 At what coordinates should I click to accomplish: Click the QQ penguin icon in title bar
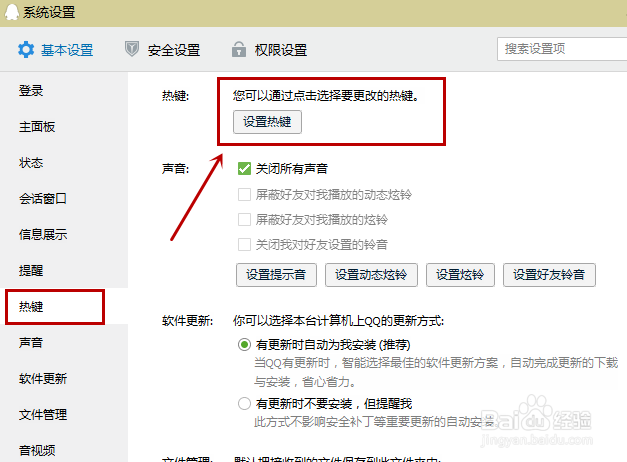[12, 12]
